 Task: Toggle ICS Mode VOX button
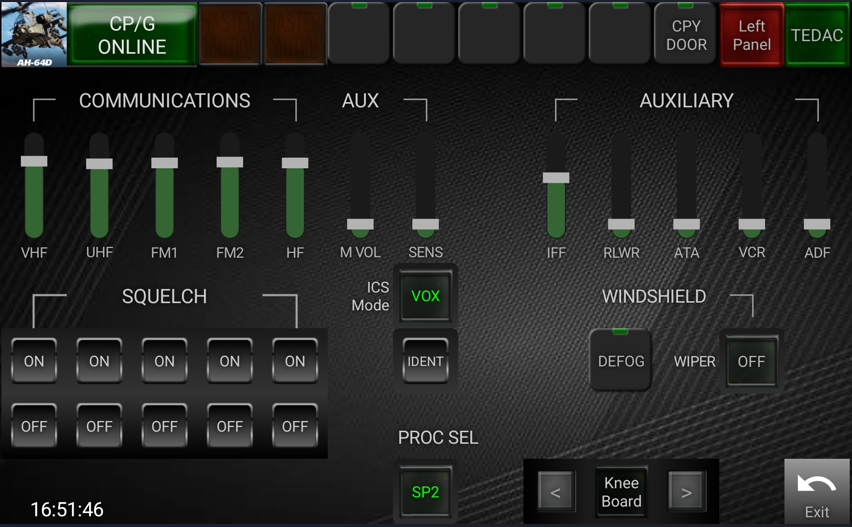[x=425, y=296]
